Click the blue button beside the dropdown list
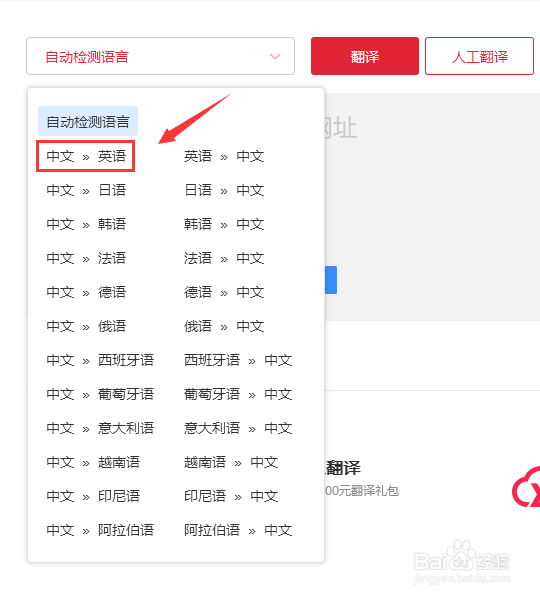The width and height of the screenshot is (540, 597). tap(331, 280)
